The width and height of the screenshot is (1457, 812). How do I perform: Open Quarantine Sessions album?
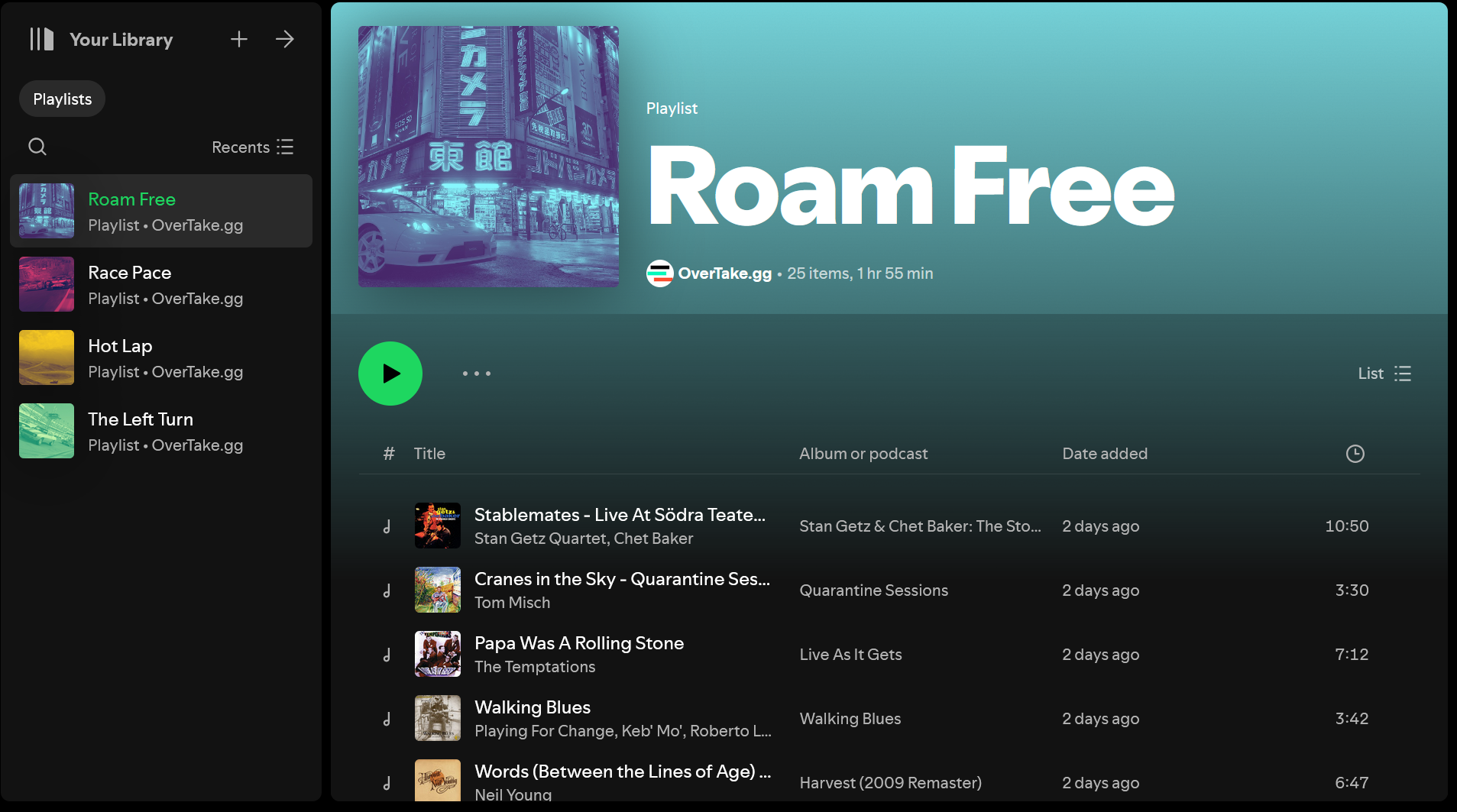pos(873,590)
